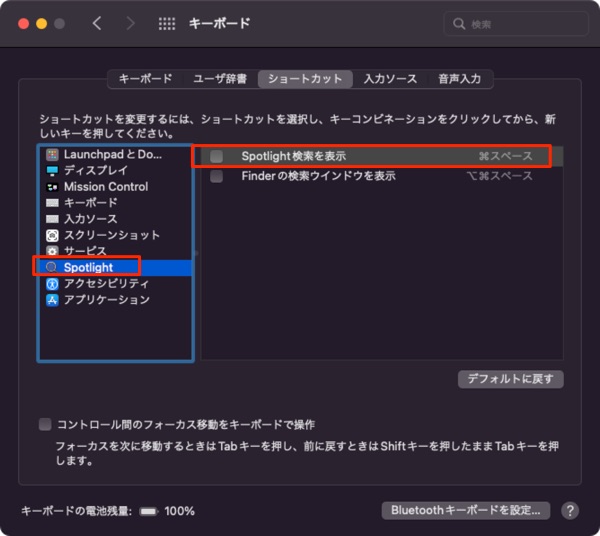Select スクリーンショット category row
Image resolution: width=600 pixels, height=536 pixels.
(116, 235)
